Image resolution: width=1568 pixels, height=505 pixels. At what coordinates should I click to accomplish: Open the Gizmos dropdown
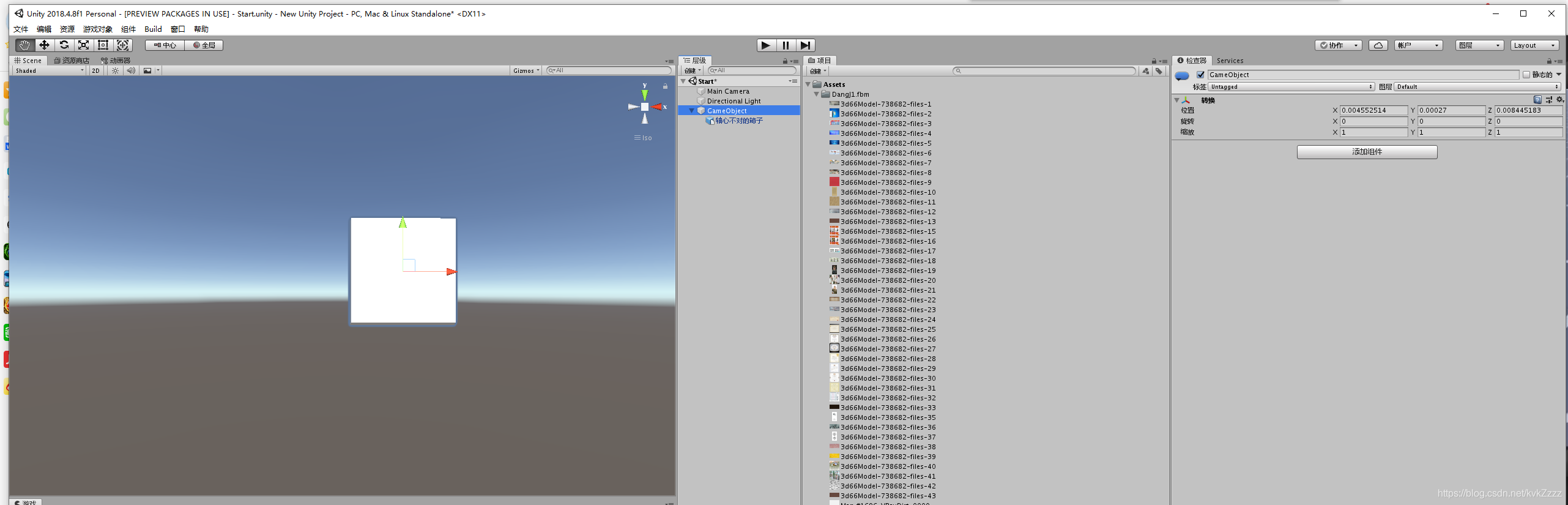[x=526, y=70]
